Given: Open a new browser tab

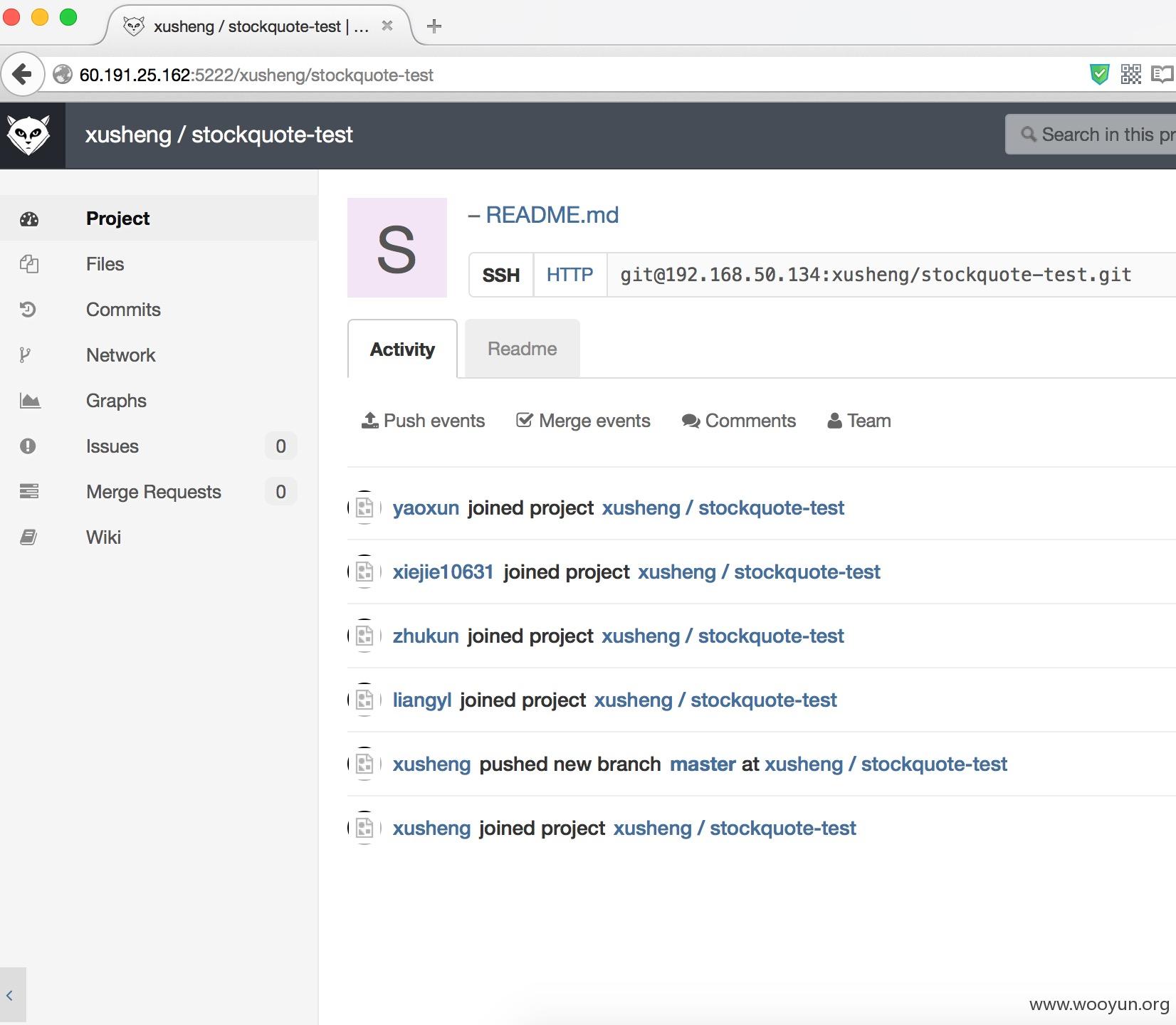Looking at the screenshot, I should [x=434, y=26].
